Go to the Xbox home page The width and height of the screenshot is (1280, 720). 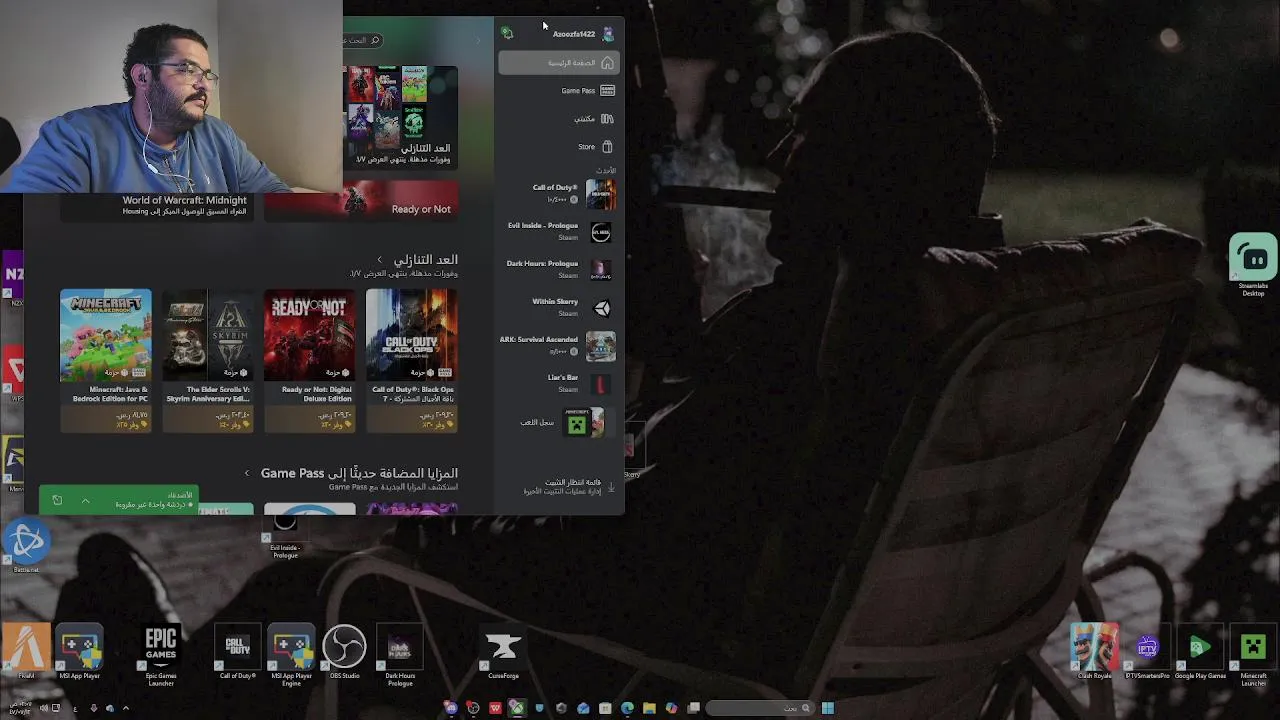(559, 63)
